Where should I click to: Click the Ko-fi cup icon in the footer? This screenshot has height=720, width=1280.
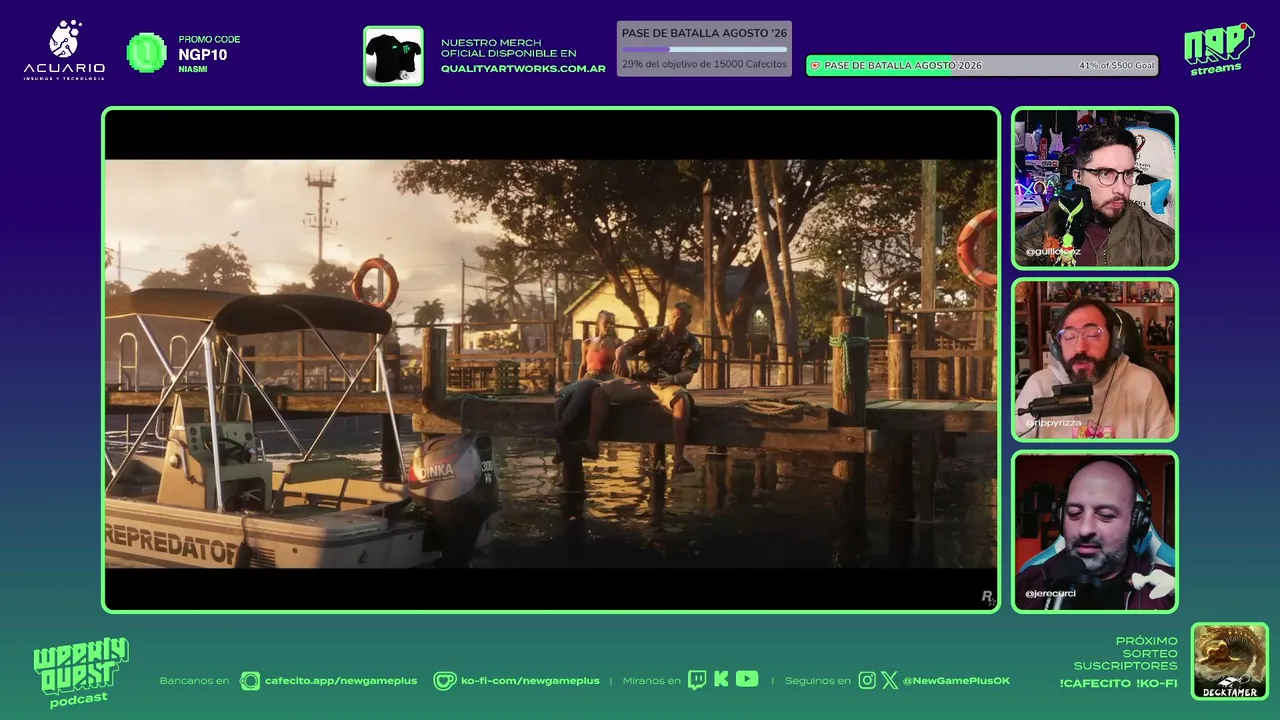click(x=444, y=681)
